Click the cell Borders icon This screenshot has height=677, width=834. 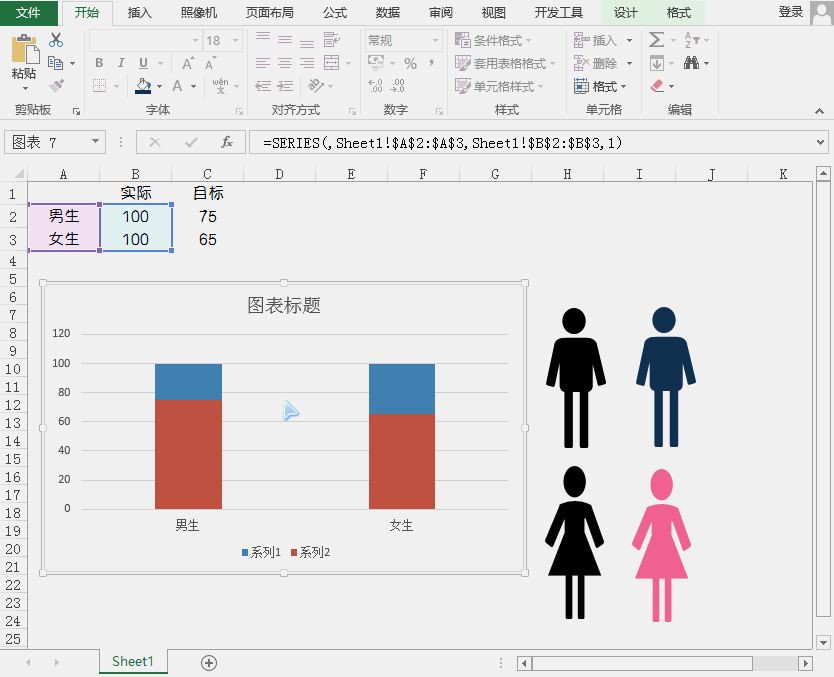tap(99, 86)
